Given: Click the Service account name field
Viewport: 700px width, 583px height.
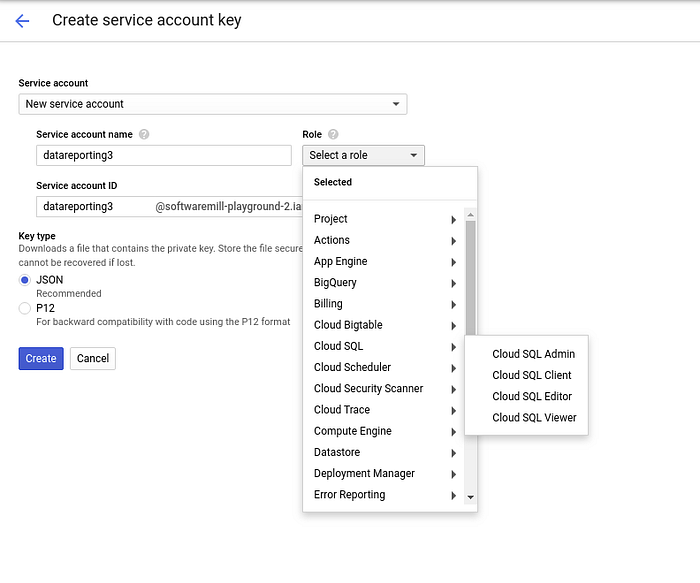Looking at the screenshot, I should [x=163, y=156].
